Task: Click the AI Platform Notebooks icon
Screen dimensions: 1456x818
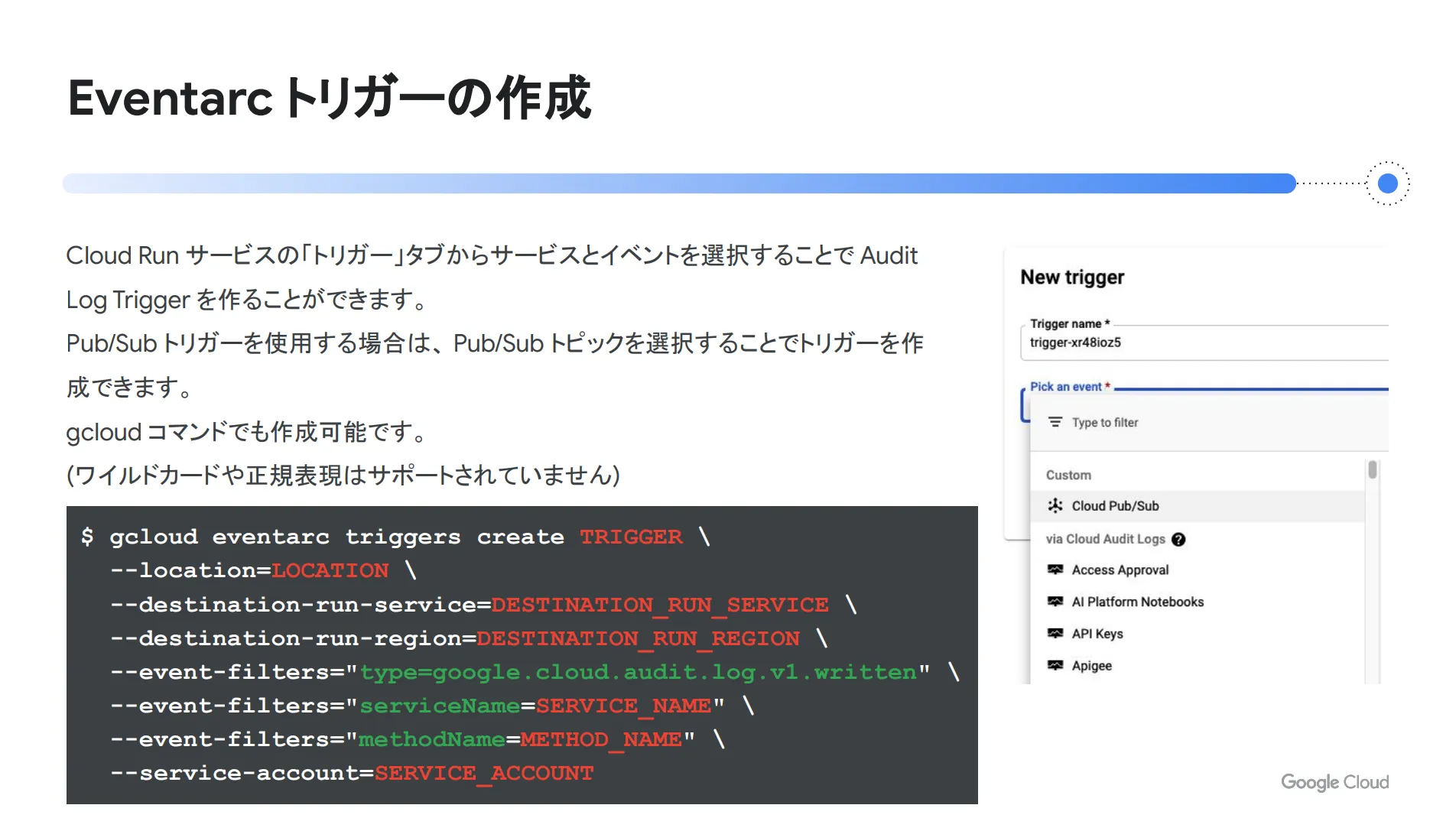Action: pos(1055,602)
